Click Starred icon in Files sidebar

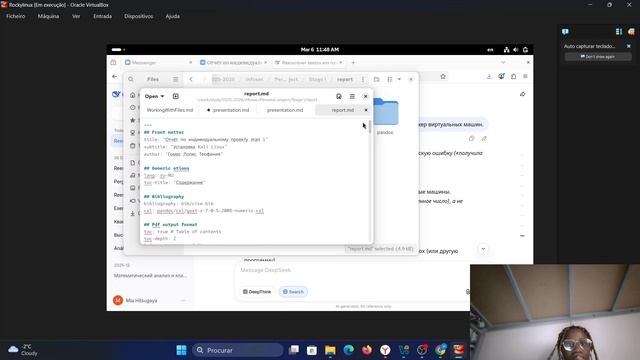tap(133, 120)
